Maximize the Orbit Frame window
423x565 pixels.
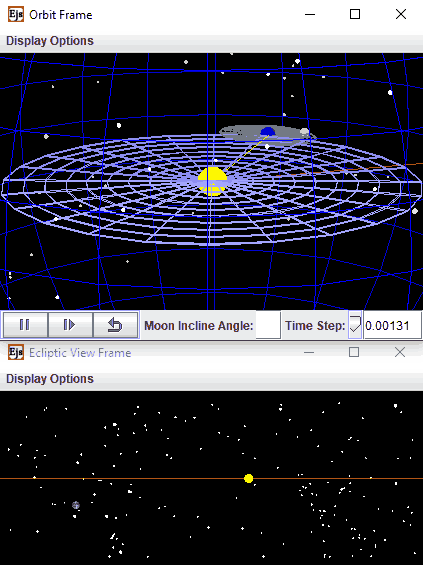point(355,14)
